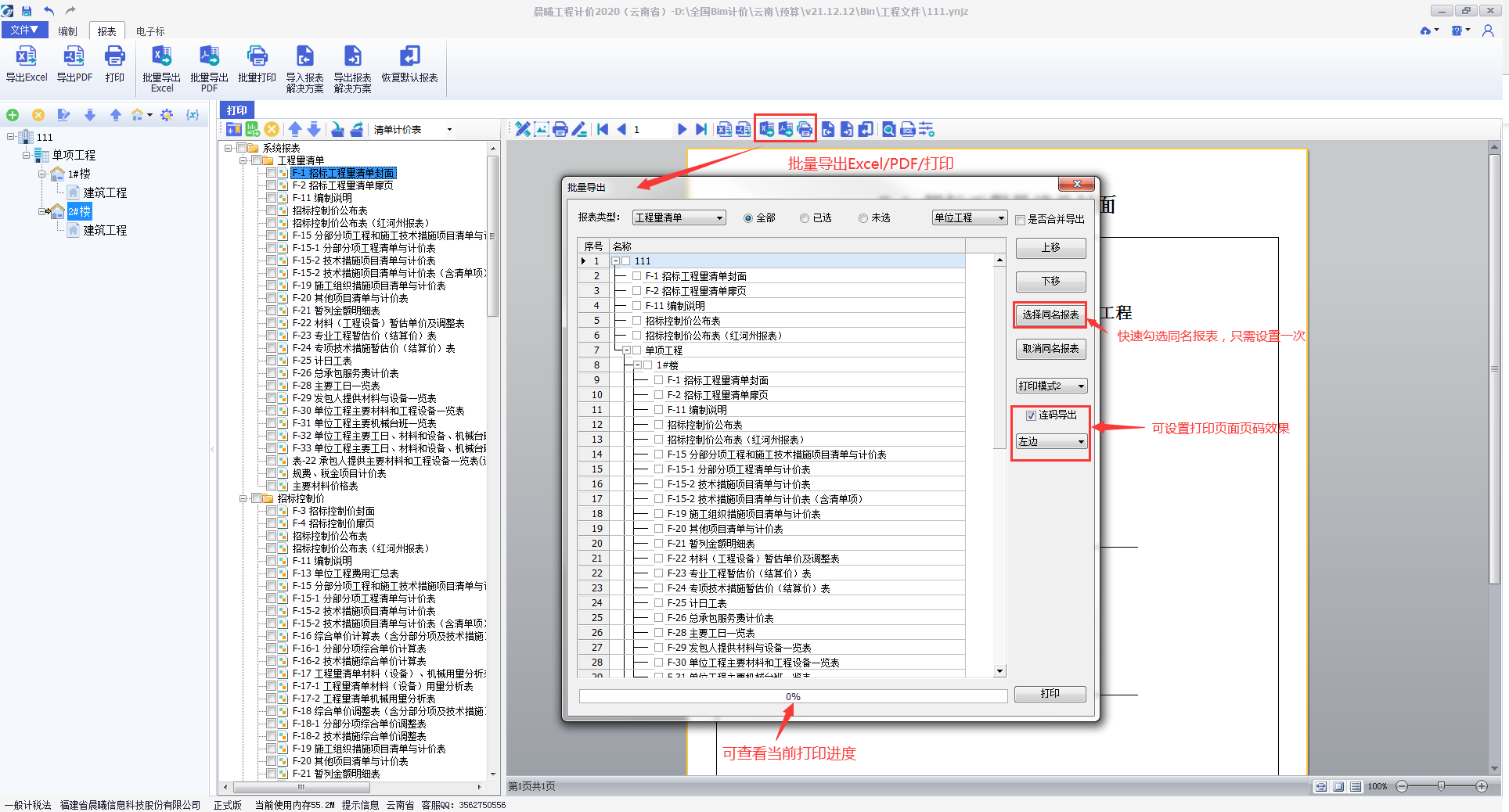Click the edit pencil icon in project toolbar
1509x812 pixels.
64,115
